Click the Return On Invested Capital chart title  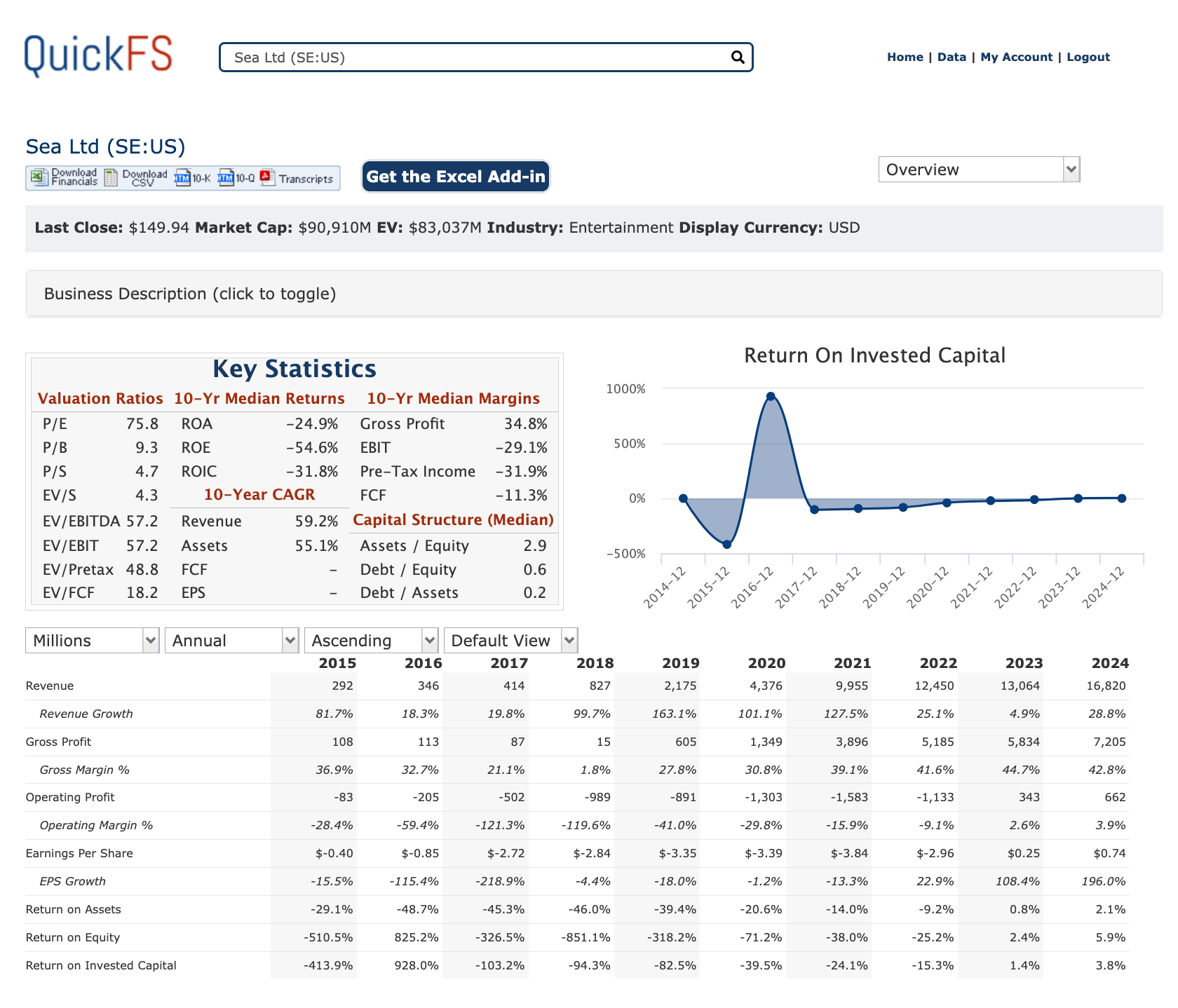pos(874,355)
